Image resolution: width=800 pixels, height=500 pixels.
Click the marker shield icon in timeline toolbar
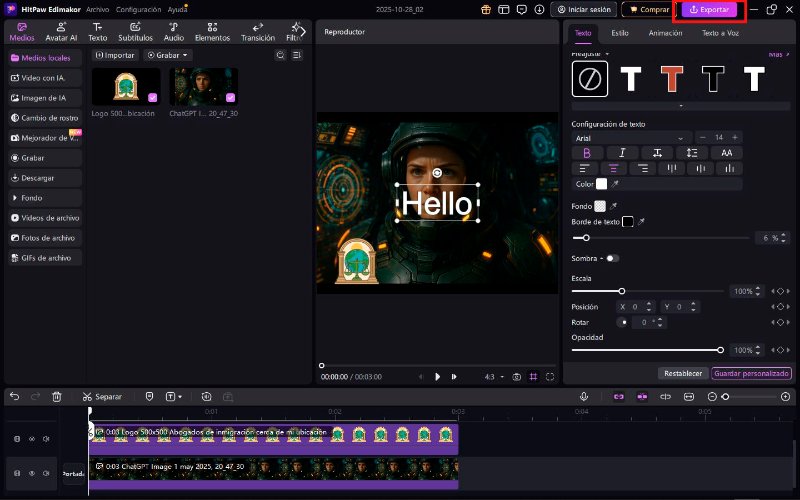pyautogui.click(x=149, y=396)
